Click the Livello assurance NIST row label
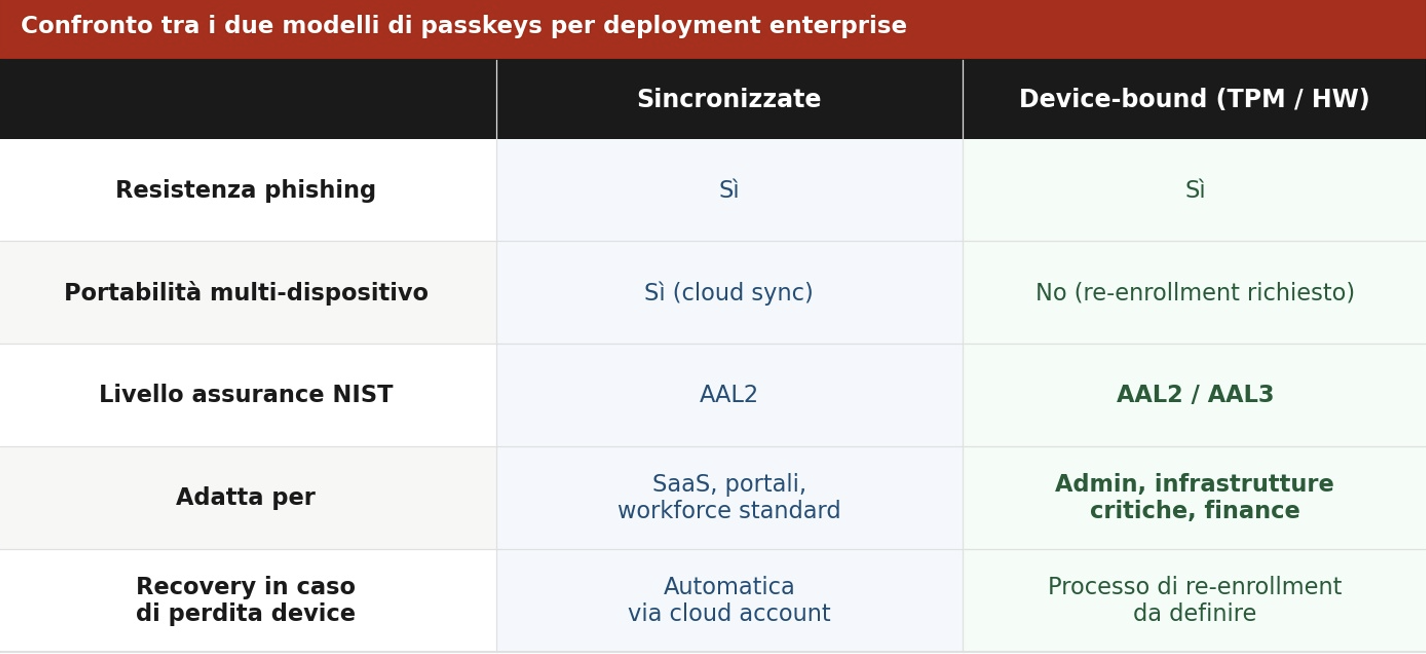Image resolution: width=1426 pixels, height=654 pixels. pyautogui.click(x=246, y=395)
